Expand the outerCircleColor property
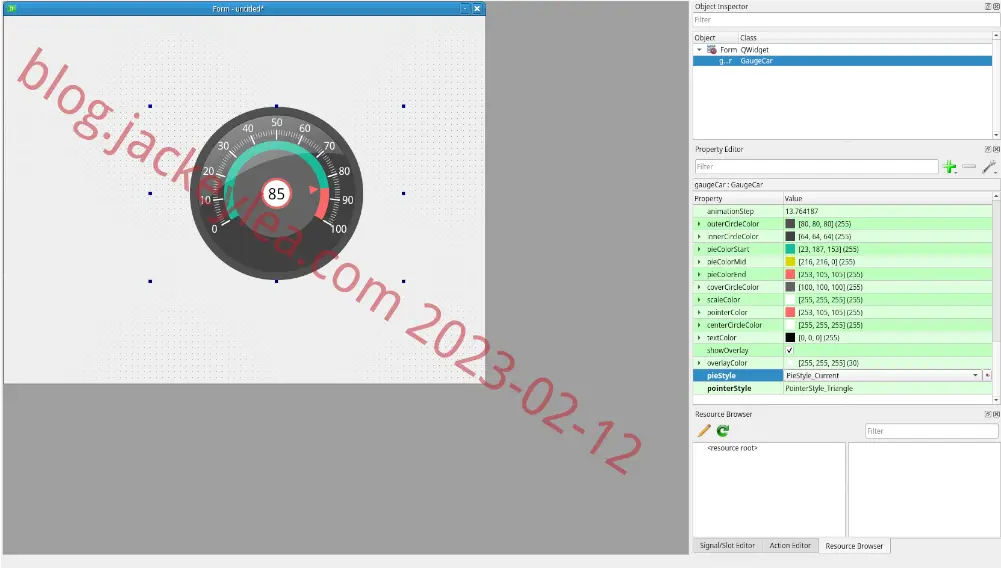The height and width of the screenshot is (568, 1001). coord(699,224)
